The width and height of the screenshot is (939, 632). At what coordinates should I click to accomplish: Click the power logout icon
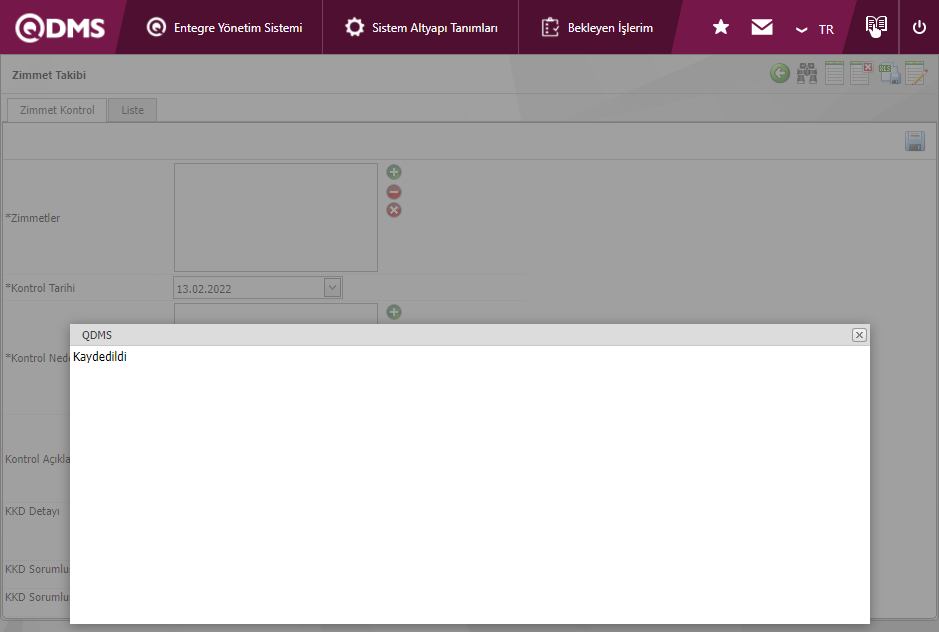pos(919,28)
